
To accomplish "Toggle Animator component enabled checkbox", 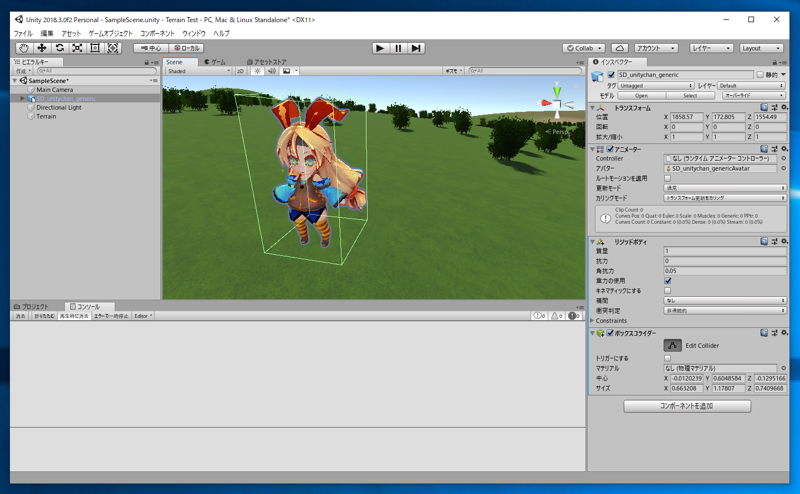I will (x=610, y=149).
